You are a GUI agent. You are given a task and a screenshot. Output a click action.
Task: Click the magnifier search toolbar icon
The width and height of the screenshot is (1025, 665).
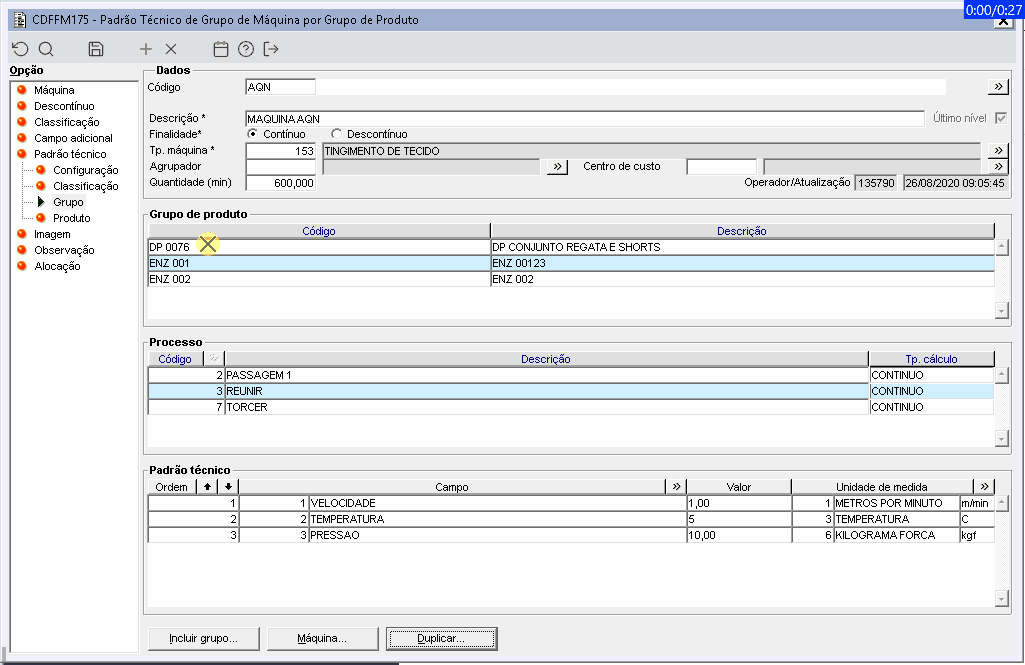pyautogui.click(x=46, y=49)
